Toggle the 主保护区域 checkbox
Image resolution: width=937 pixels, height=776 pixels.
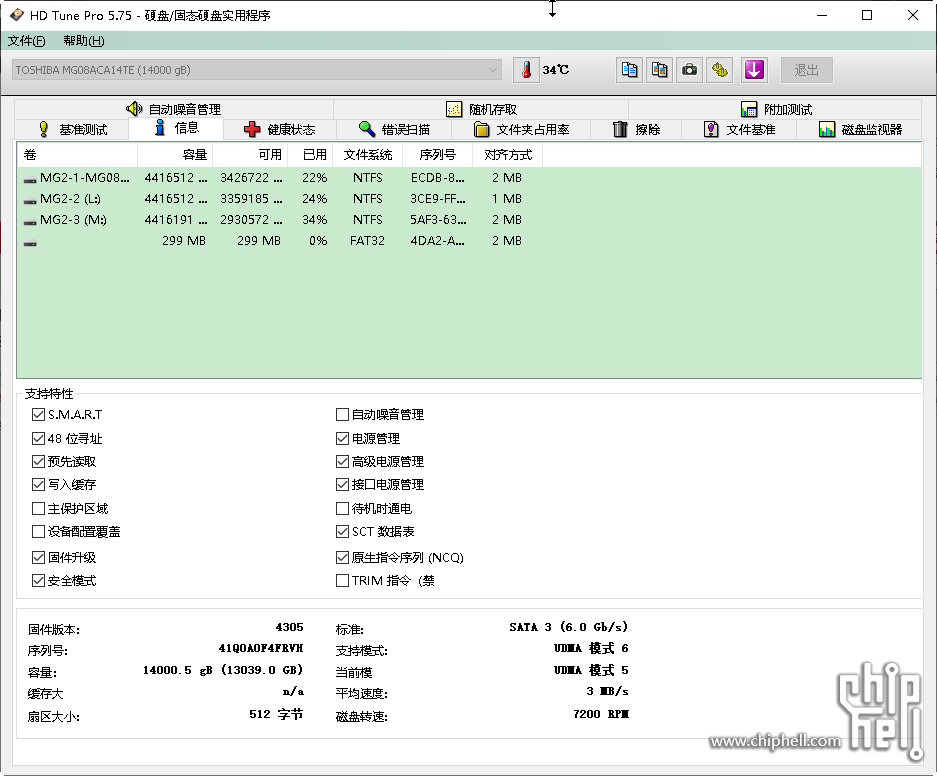[x=38, y=508]
